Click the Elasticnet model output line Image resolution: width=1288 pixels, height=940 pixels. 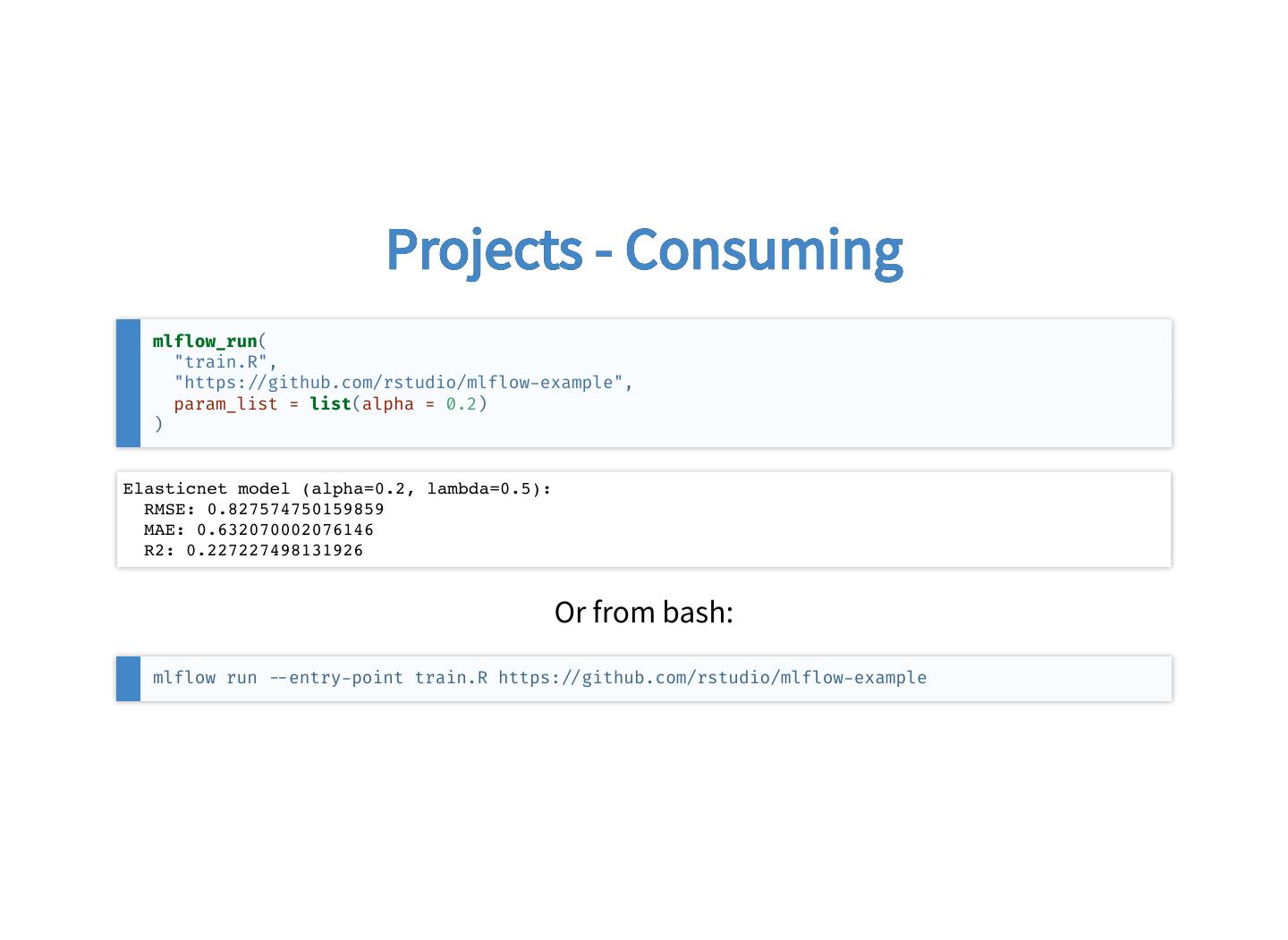336,488
